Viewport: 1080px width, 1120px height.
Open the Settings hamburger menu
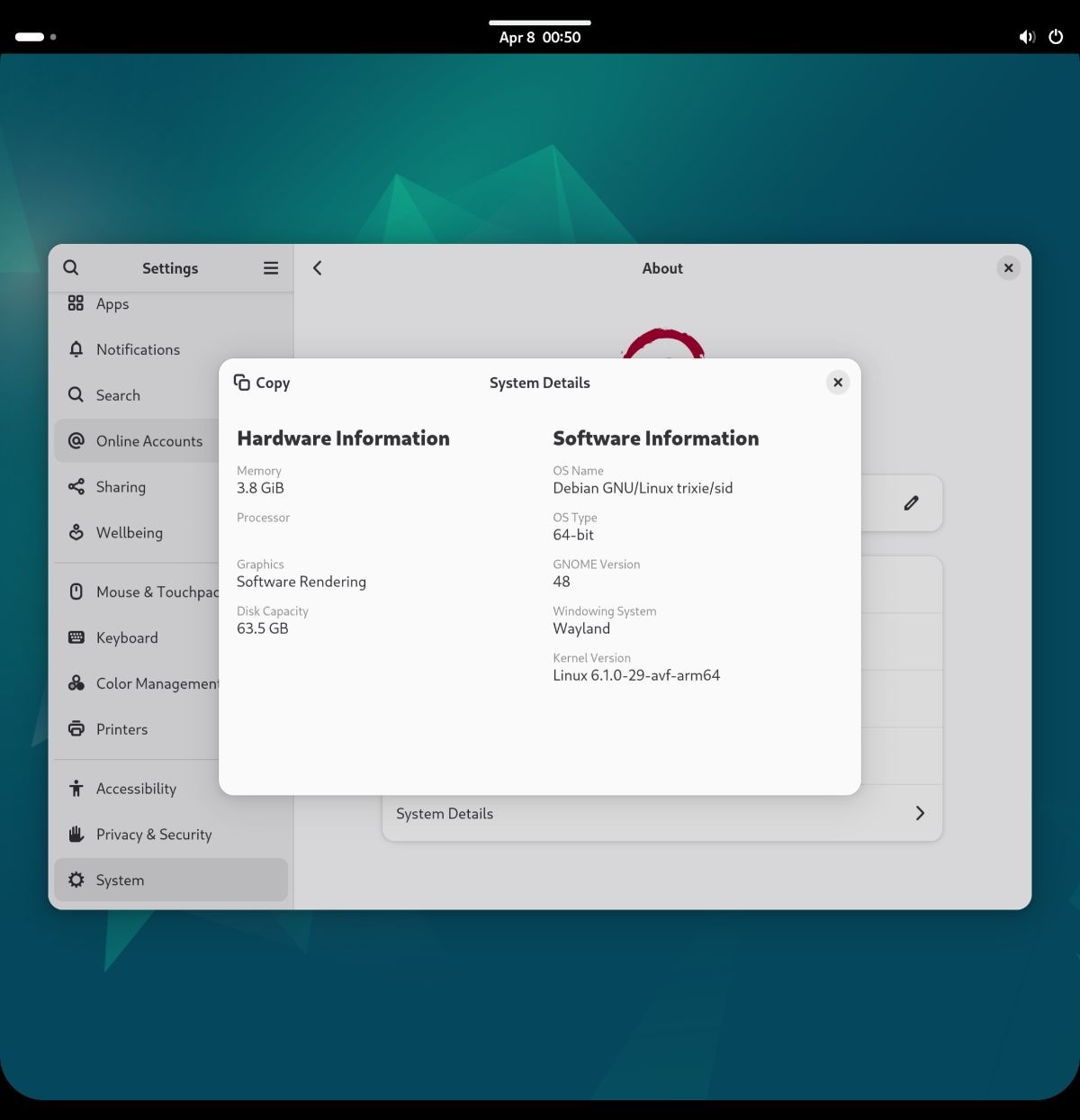click(x=270, y=268)
